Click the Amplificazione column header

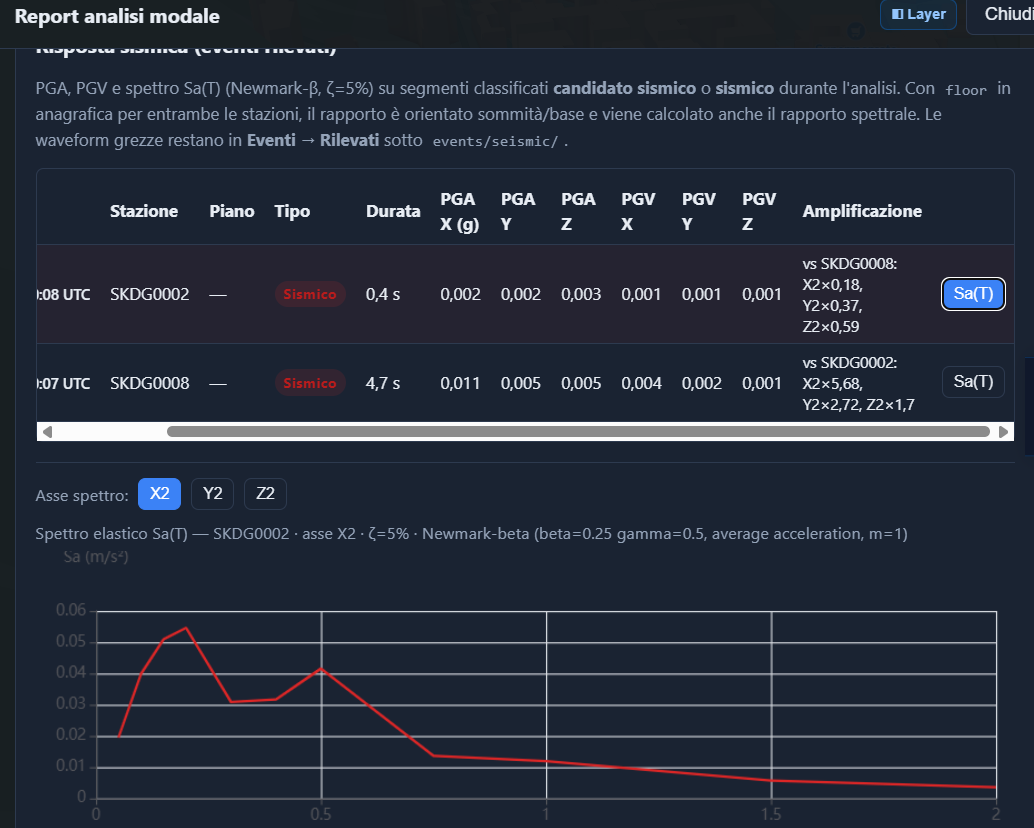pyautogui.click(x=862, y=211)
